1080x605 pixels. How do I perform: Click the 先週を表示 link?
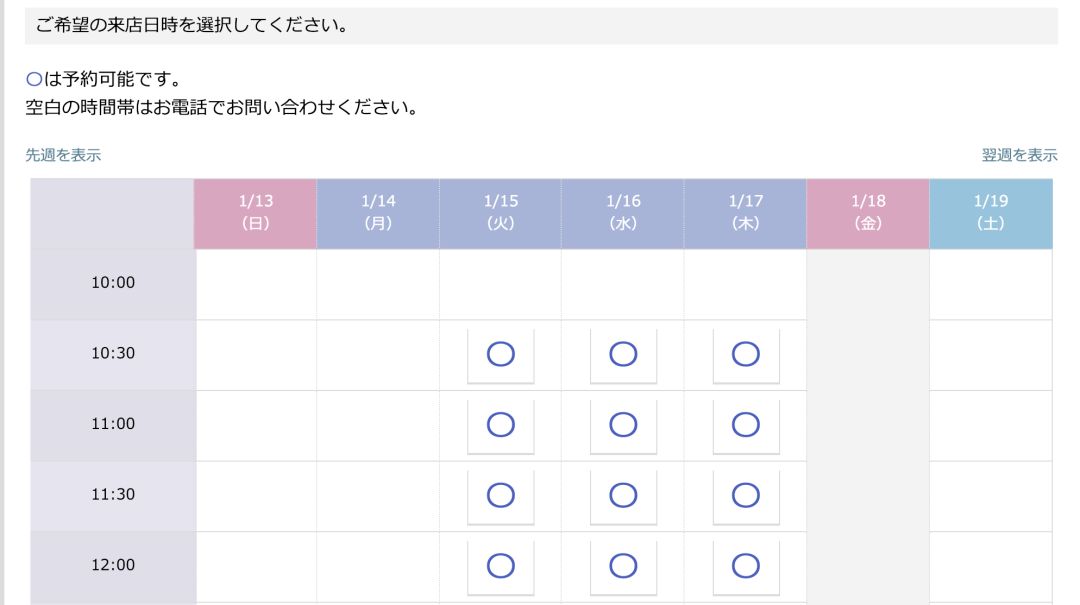point(63,155)
